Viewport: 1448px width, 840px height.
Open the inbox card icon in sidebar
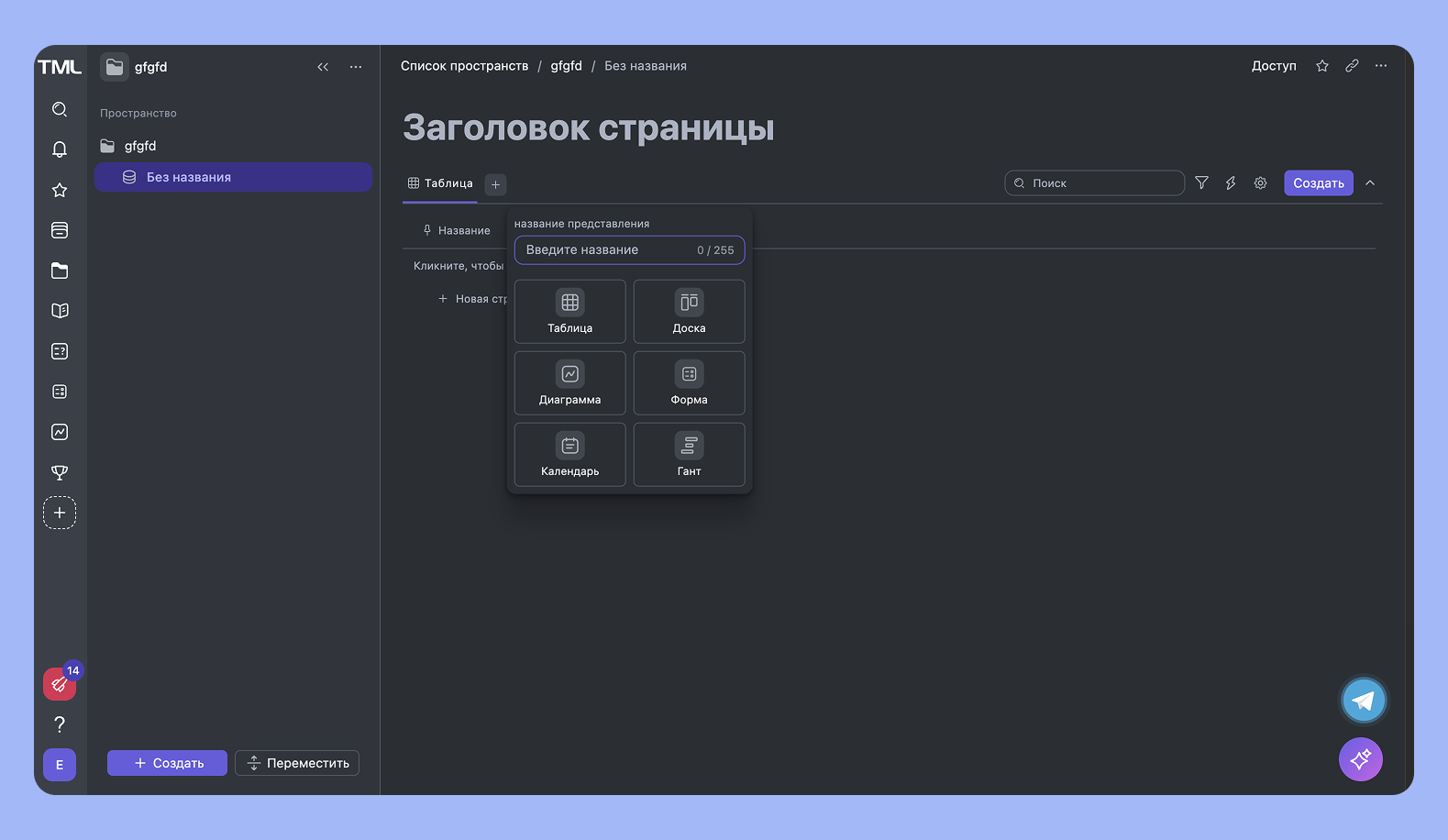coord(60,230)
